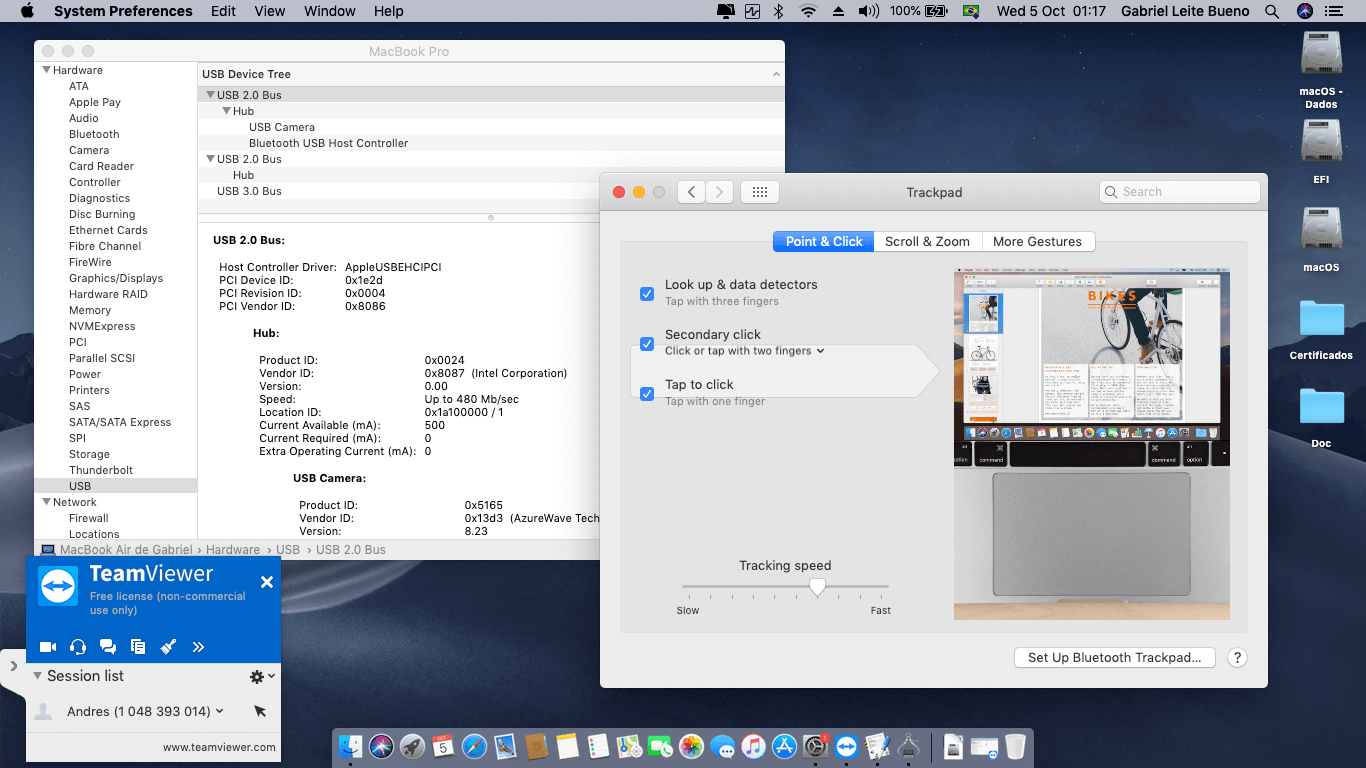
Task: Expand more TeamViewer tools with double chevron
Action: coord(198,647)
